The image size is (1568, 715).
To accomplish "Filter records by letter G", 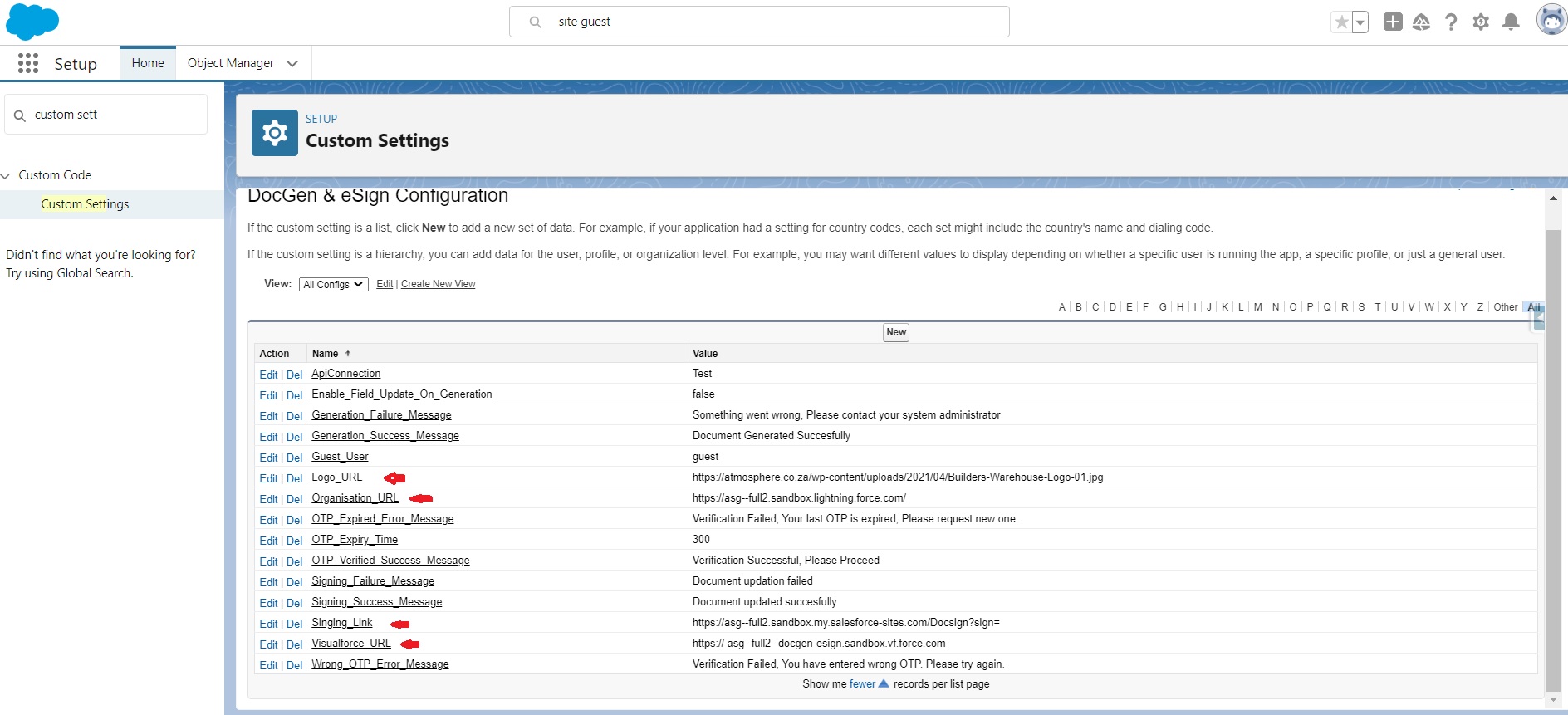I will 1163,307.
